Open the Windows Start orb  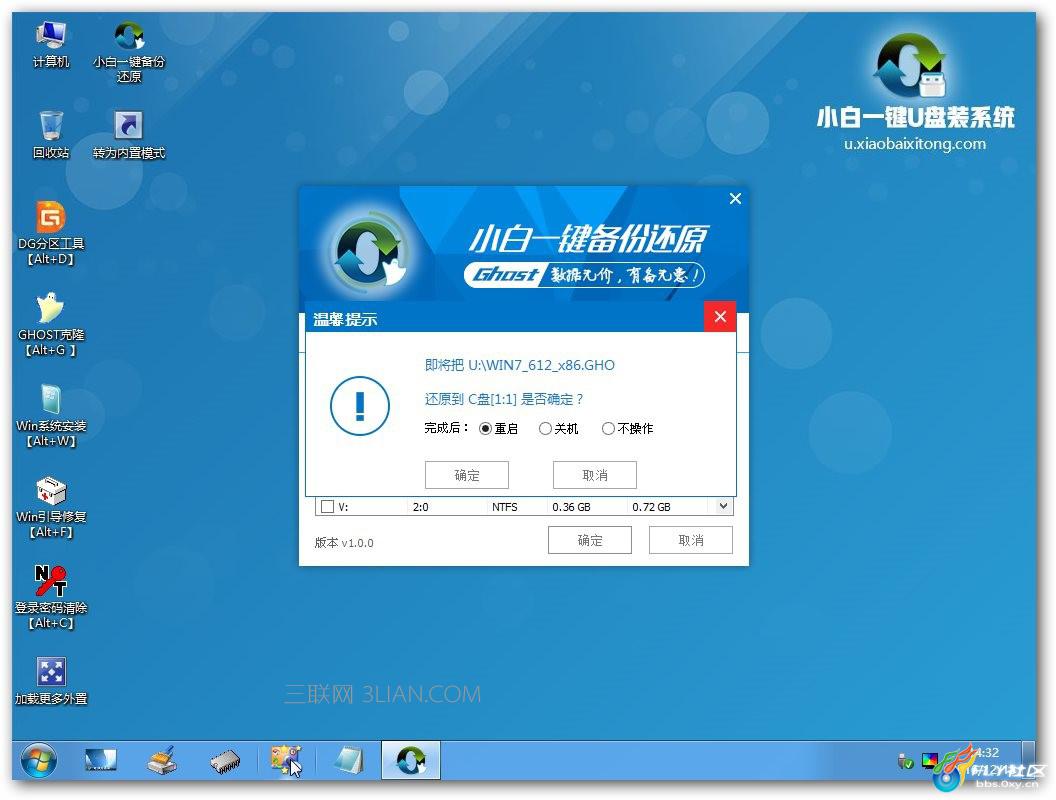(x=39, y=760)
